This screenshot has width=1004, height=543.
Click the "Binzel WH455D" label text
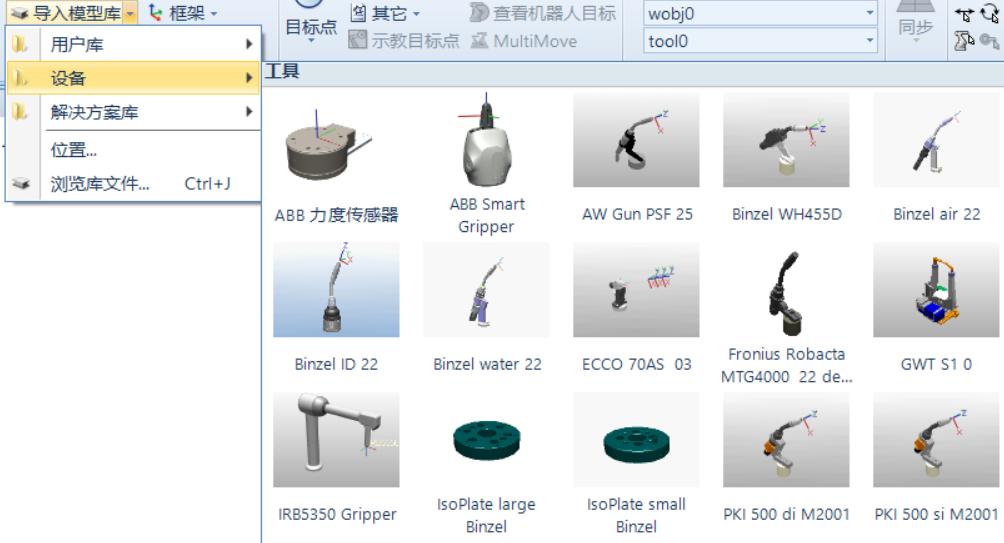pos(786,215)
